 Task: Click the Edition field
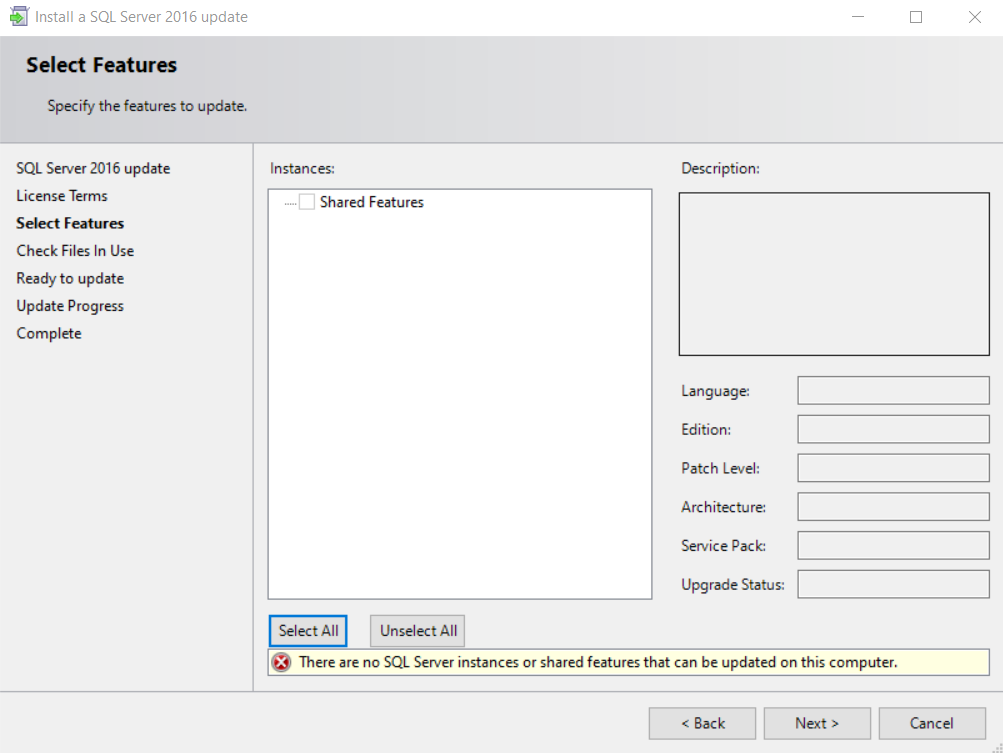[894, 429]
